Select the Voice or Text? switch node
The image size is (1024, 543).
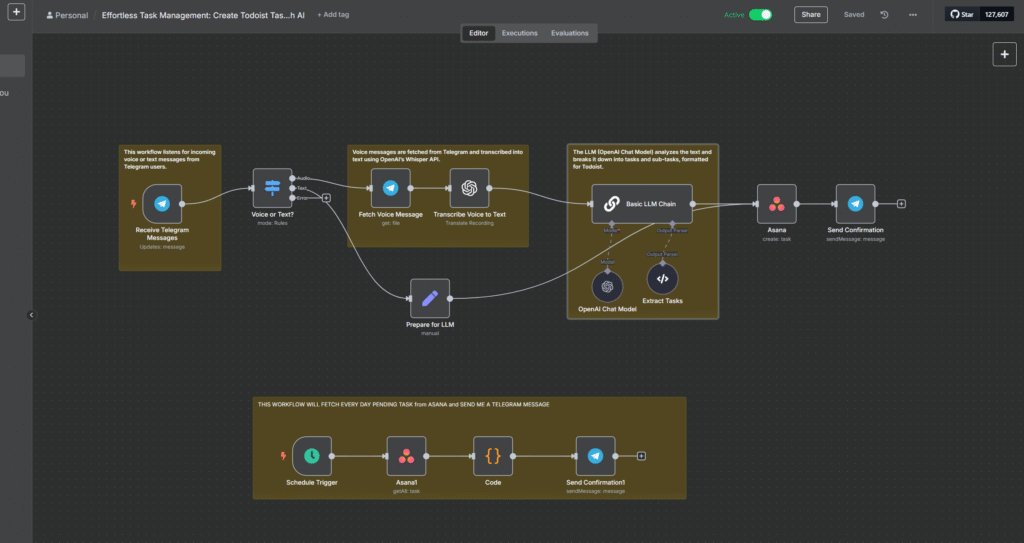tap(272, 188)
